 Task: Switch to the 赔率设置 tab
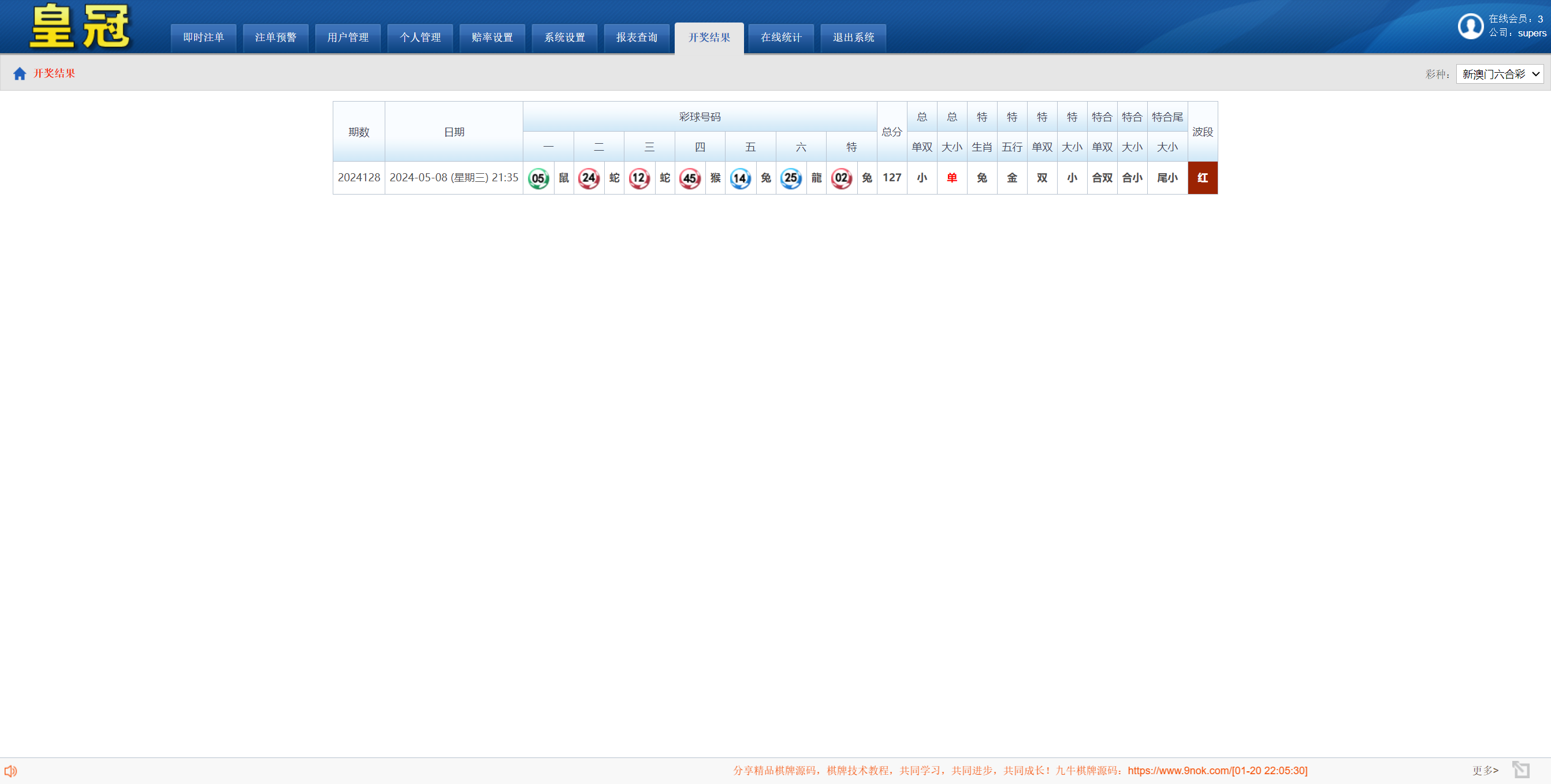pyautogui.click(x=492, y=38)
